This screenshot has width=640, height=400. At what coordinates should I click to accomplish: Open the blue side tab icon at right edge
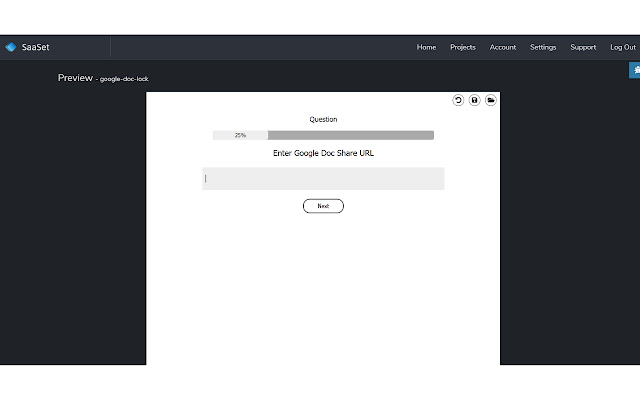click(x=635, y=70)
